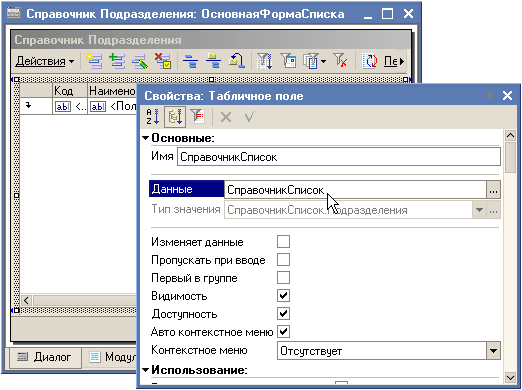Open the Тип значения dropdown arrow

479,210
